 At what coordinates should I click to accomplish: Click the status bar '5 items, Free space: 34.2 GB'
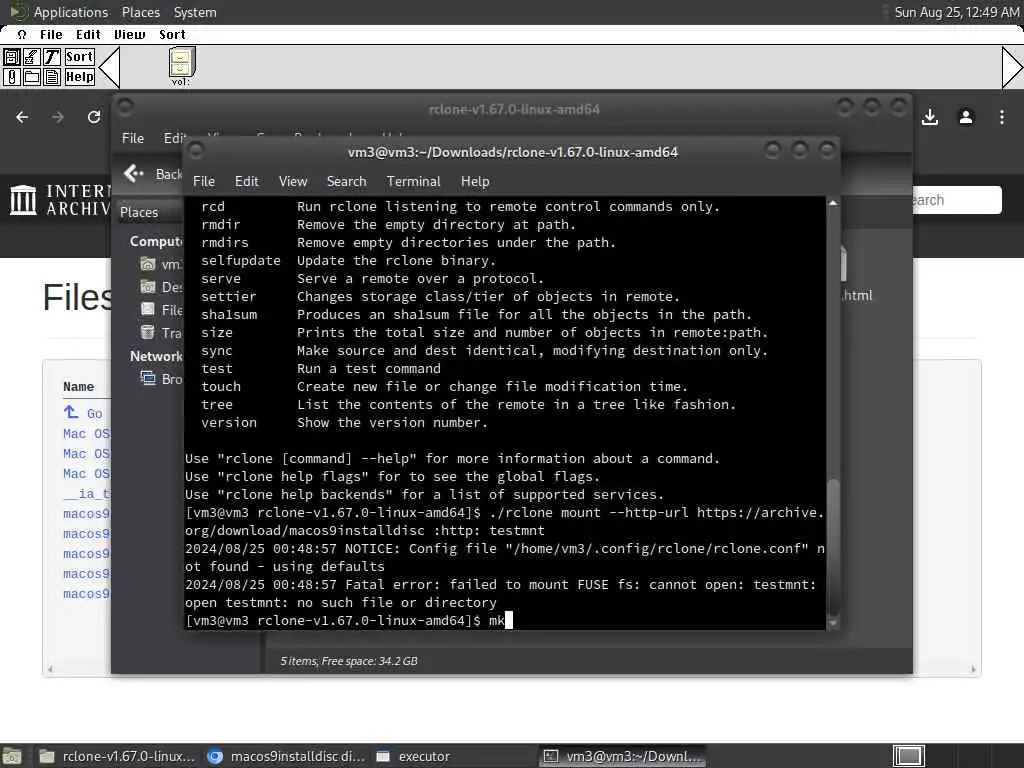tap(349, 661)
